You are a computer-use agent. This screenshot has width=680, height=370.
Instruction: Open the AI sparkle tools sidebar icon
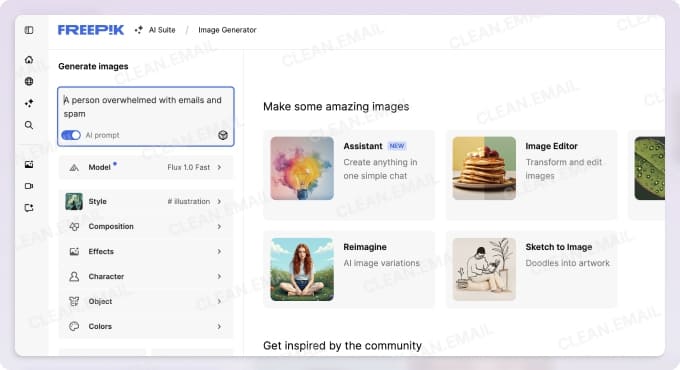point(29,103)
